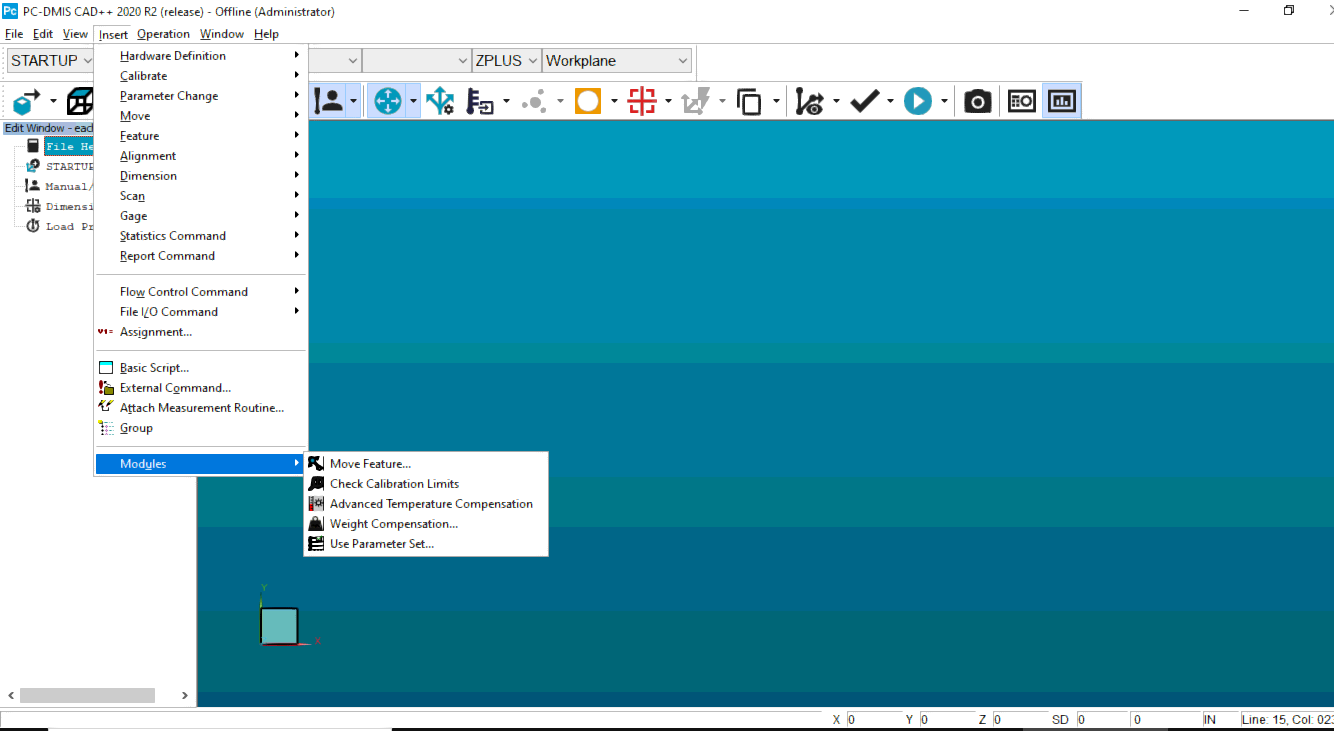Click the report window toolbar icon

point(1021,101)
